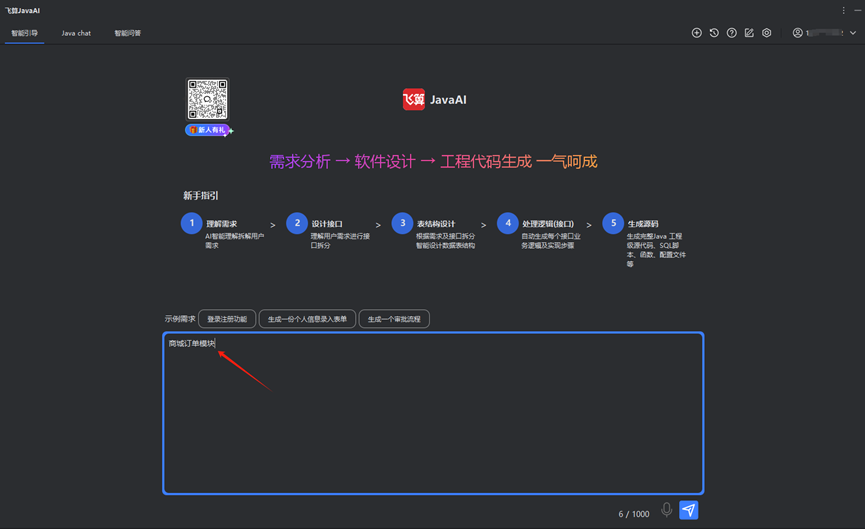Click the 新人有礼 badge

click(208, 130)
